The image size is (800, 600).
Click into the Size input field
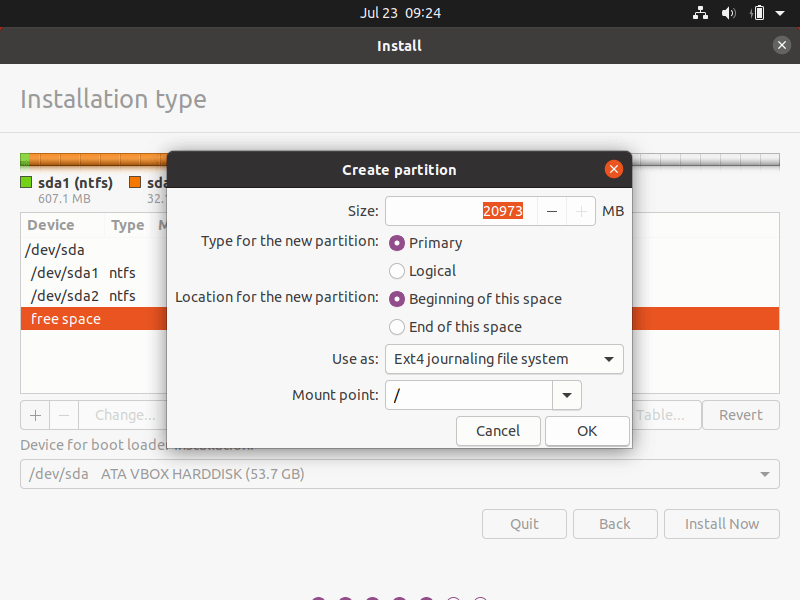coord(461,211)
